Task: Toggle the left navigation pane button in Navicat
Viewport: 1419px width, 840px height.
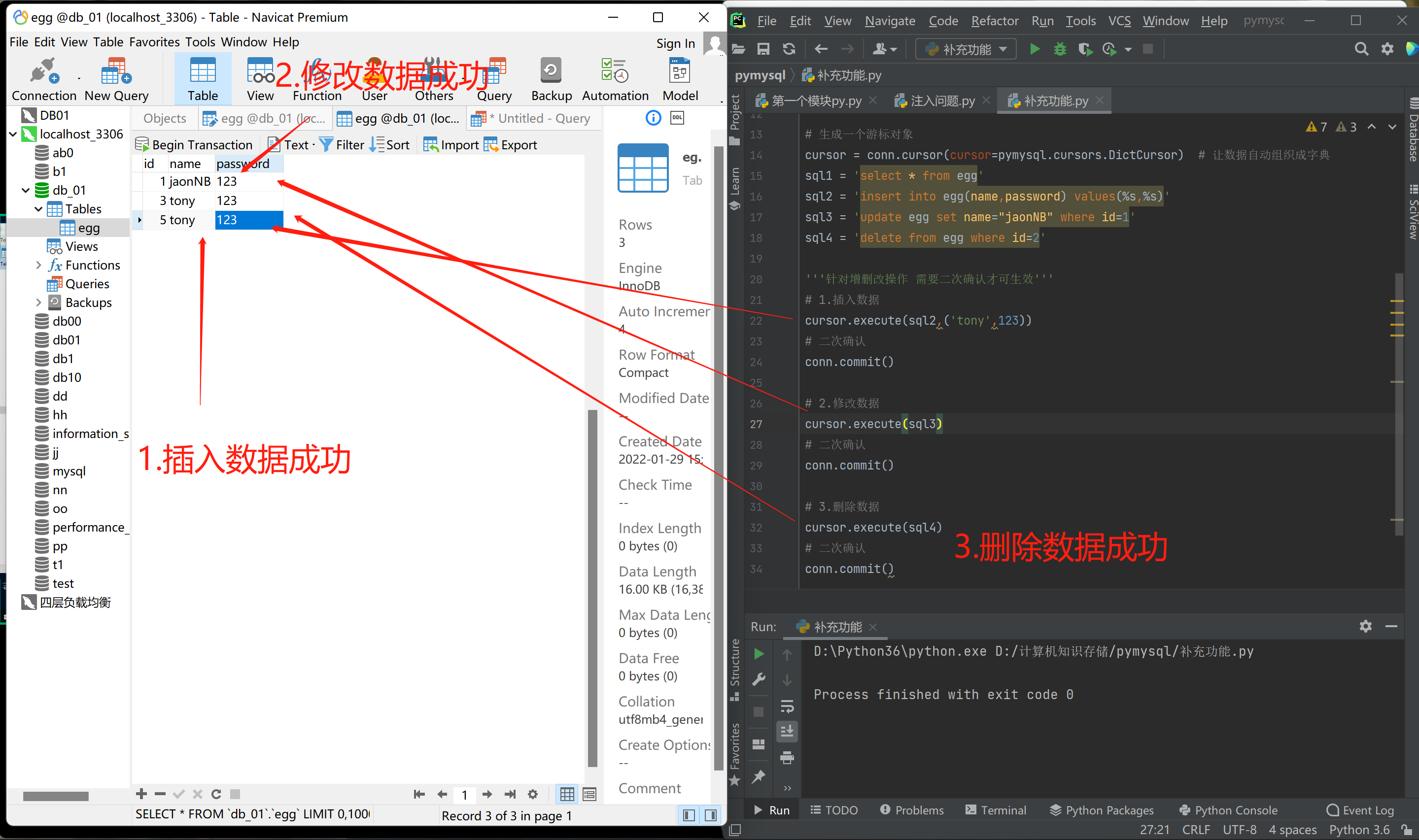Action: pyautogui.click(x=689, y=815)
